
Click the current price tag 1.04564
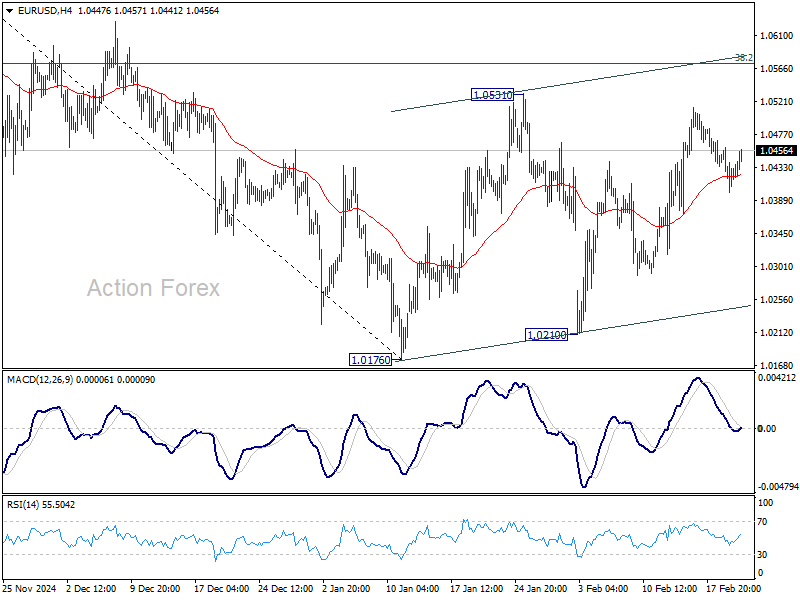click(x=777, y=151)
